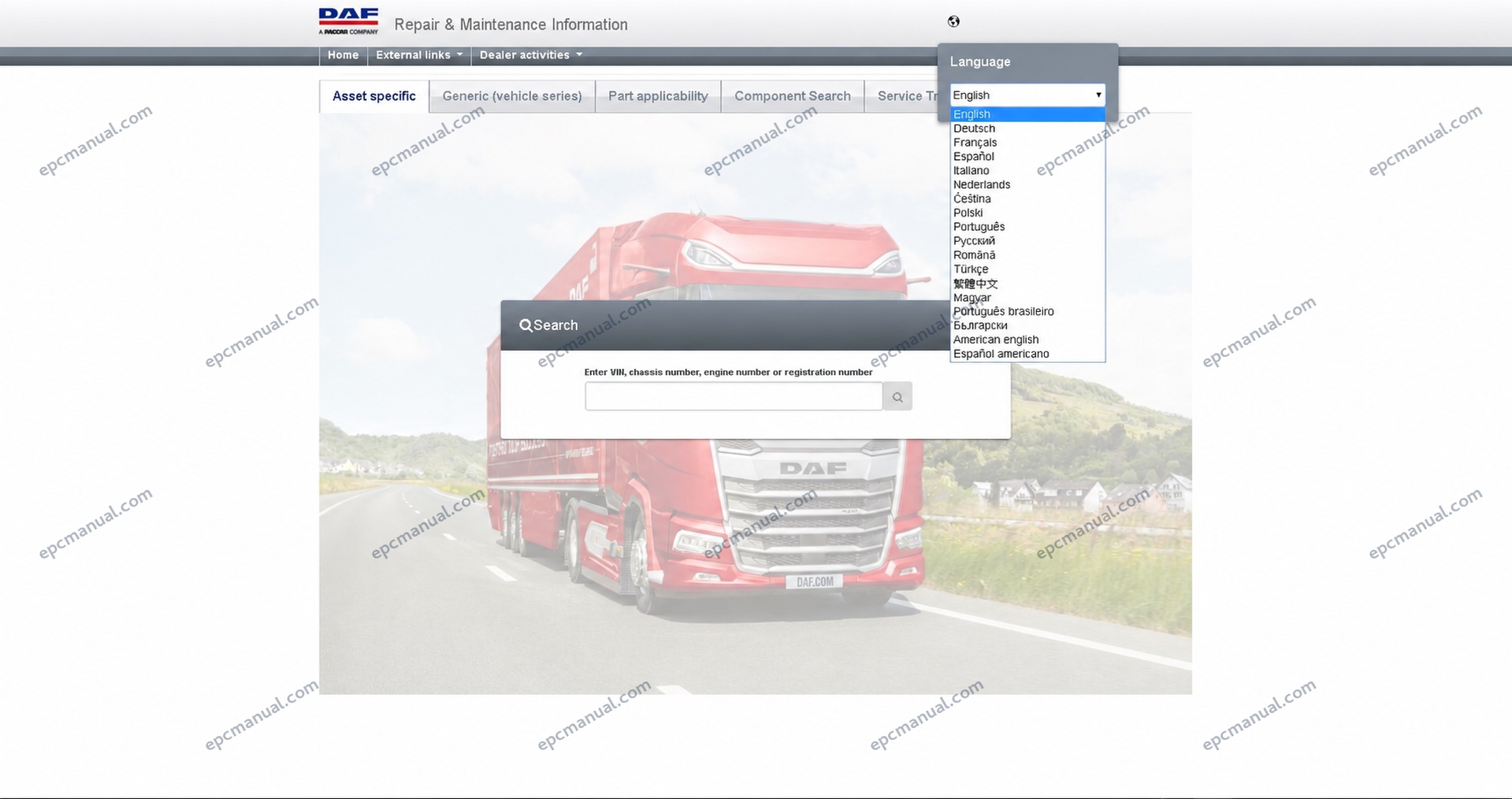Choose Español from the language list
The width and height of the screenshot is (1512, 799).
[x=1027, y=157]
